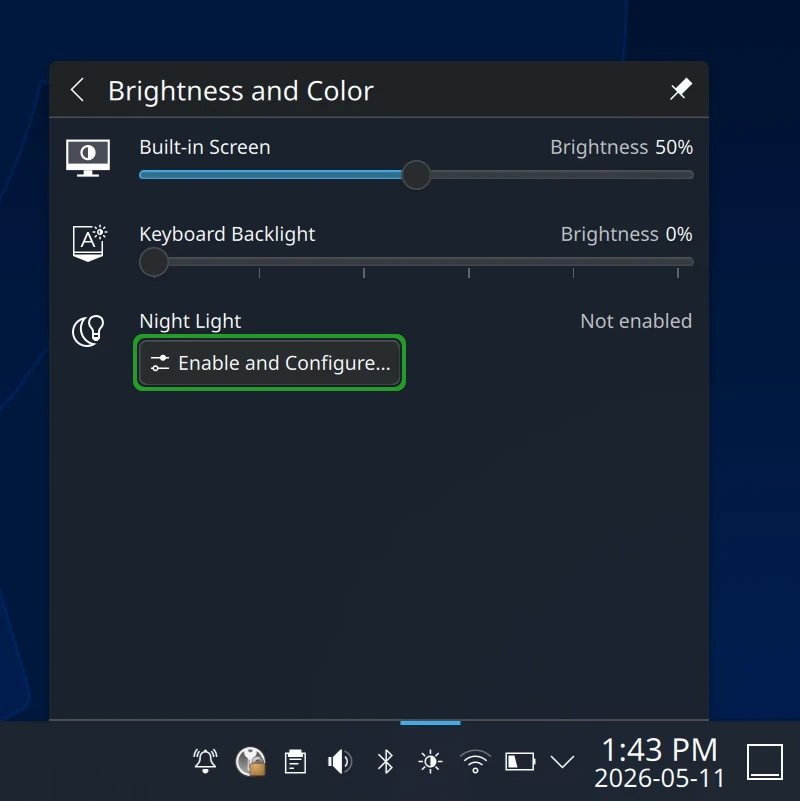Click the Brightness and Color title
The height and width of the screenshot is (801, 800).
[241, 91]
